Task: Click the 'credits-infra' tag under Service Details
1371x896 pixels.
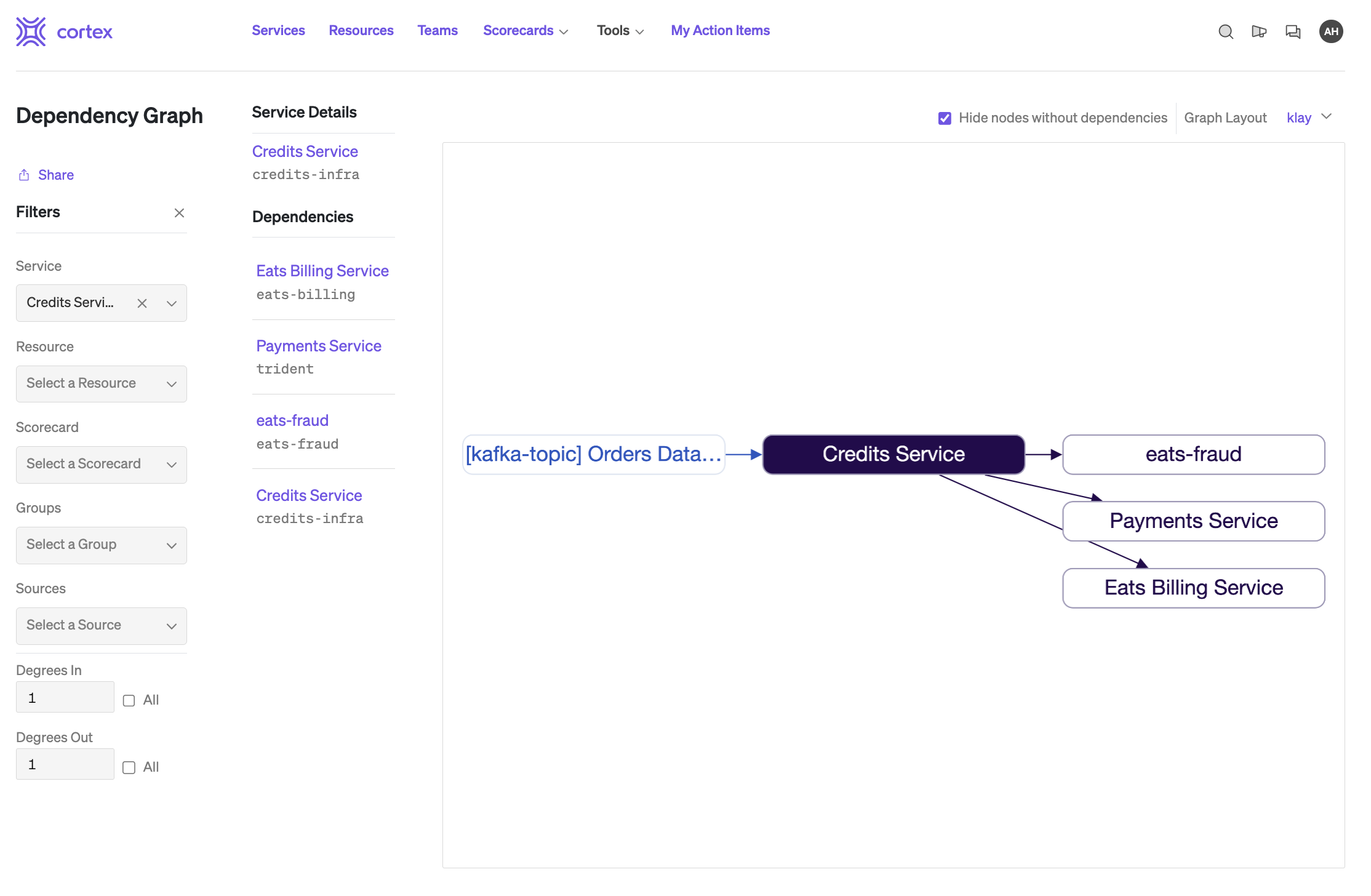Action: pos(306,175)
